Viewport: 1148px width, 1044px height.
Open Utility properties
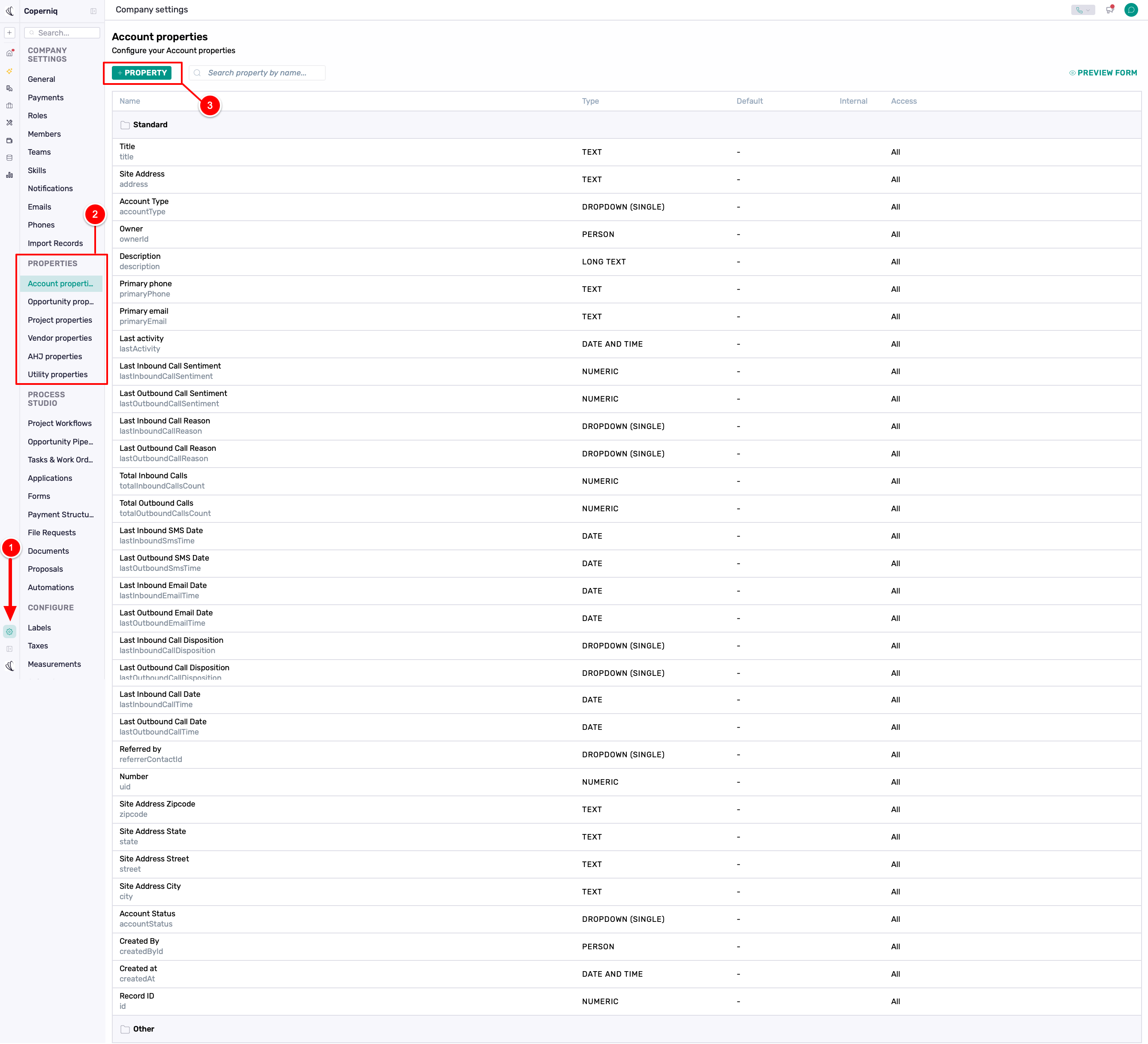(x=57, y=375)
